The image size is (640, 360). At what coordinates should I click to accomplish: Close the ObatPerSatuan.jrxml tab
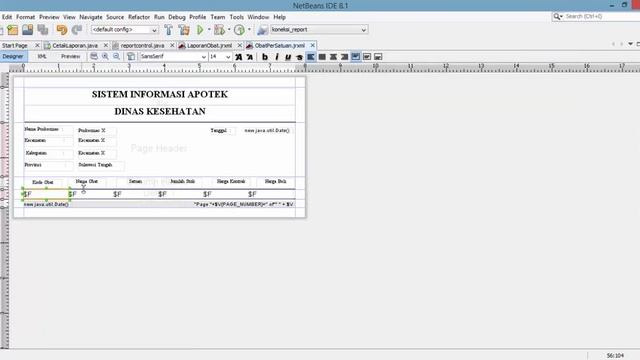point(313,45)
